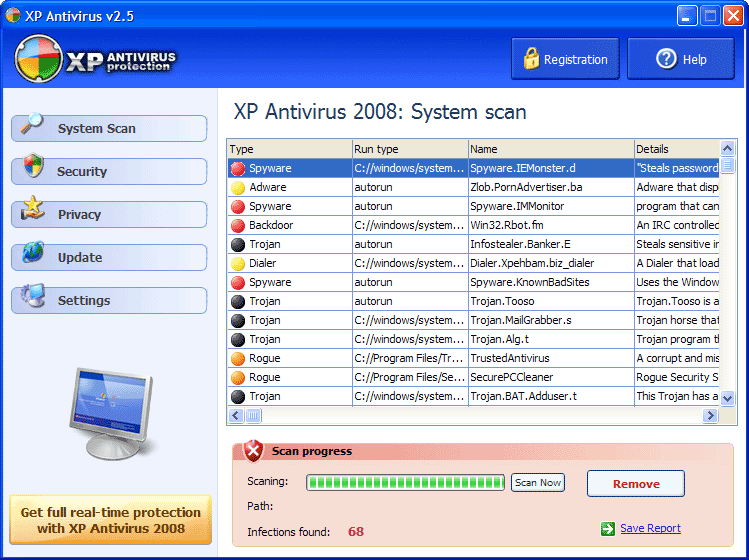Sort by the Name column header
This screenshot has width=749, height=560.
551,149
